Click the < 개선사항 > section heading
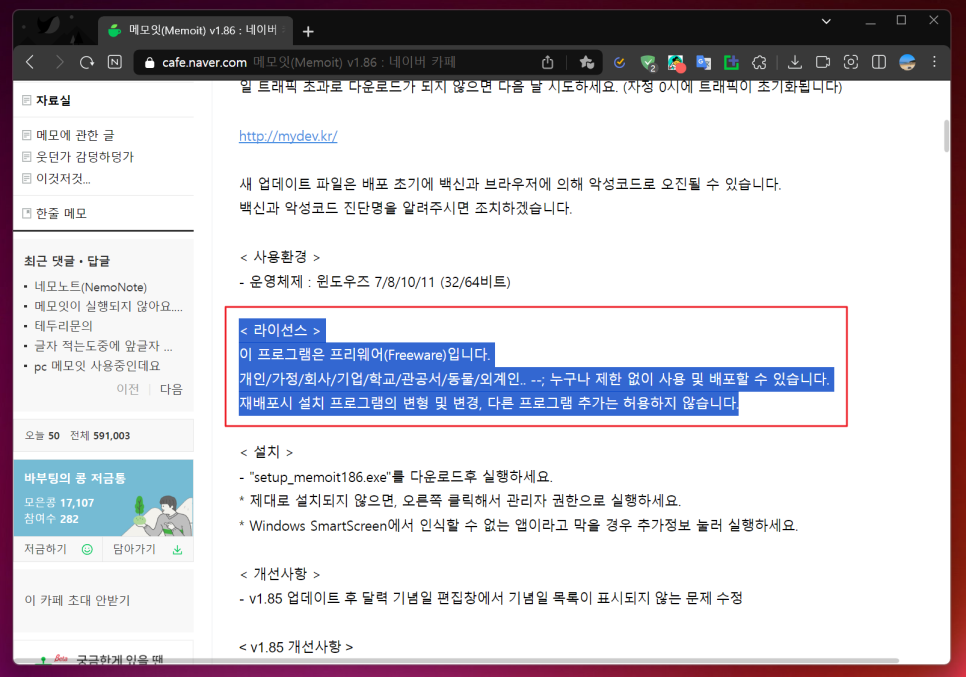The width and height of the screenshot is (966, 677). point(280,574)
